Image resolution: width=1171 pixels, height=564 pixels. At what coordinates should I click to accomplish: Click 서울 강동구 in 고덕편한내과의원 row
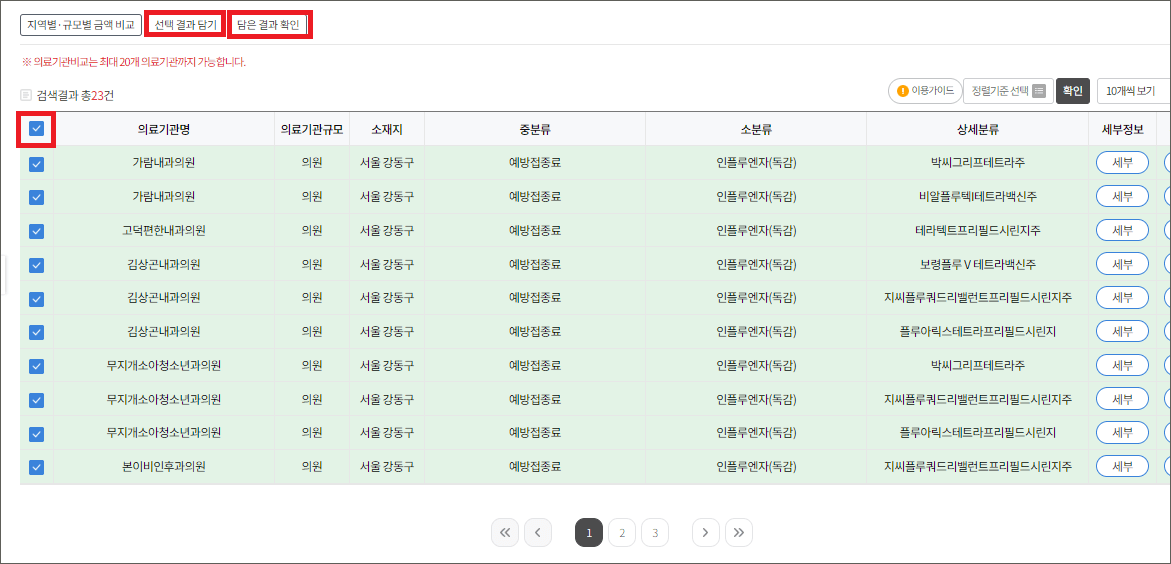[387, 230]
